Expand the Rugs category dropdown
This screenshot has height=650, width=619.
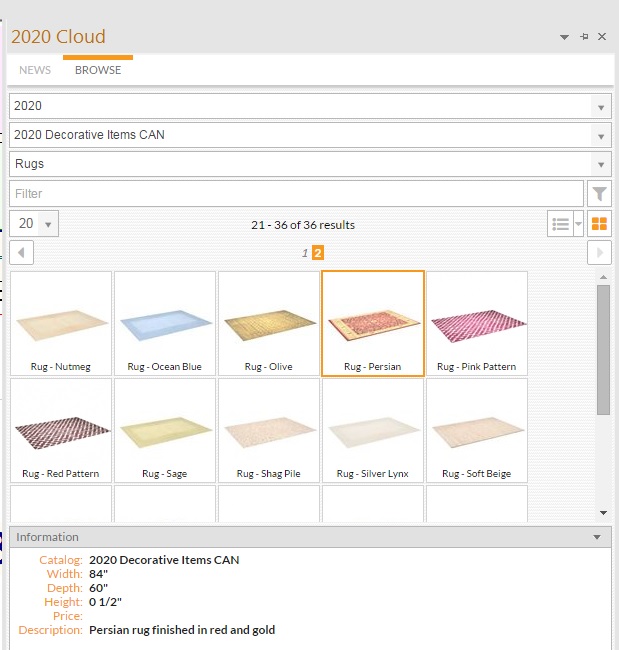click(x=310, y=164)
